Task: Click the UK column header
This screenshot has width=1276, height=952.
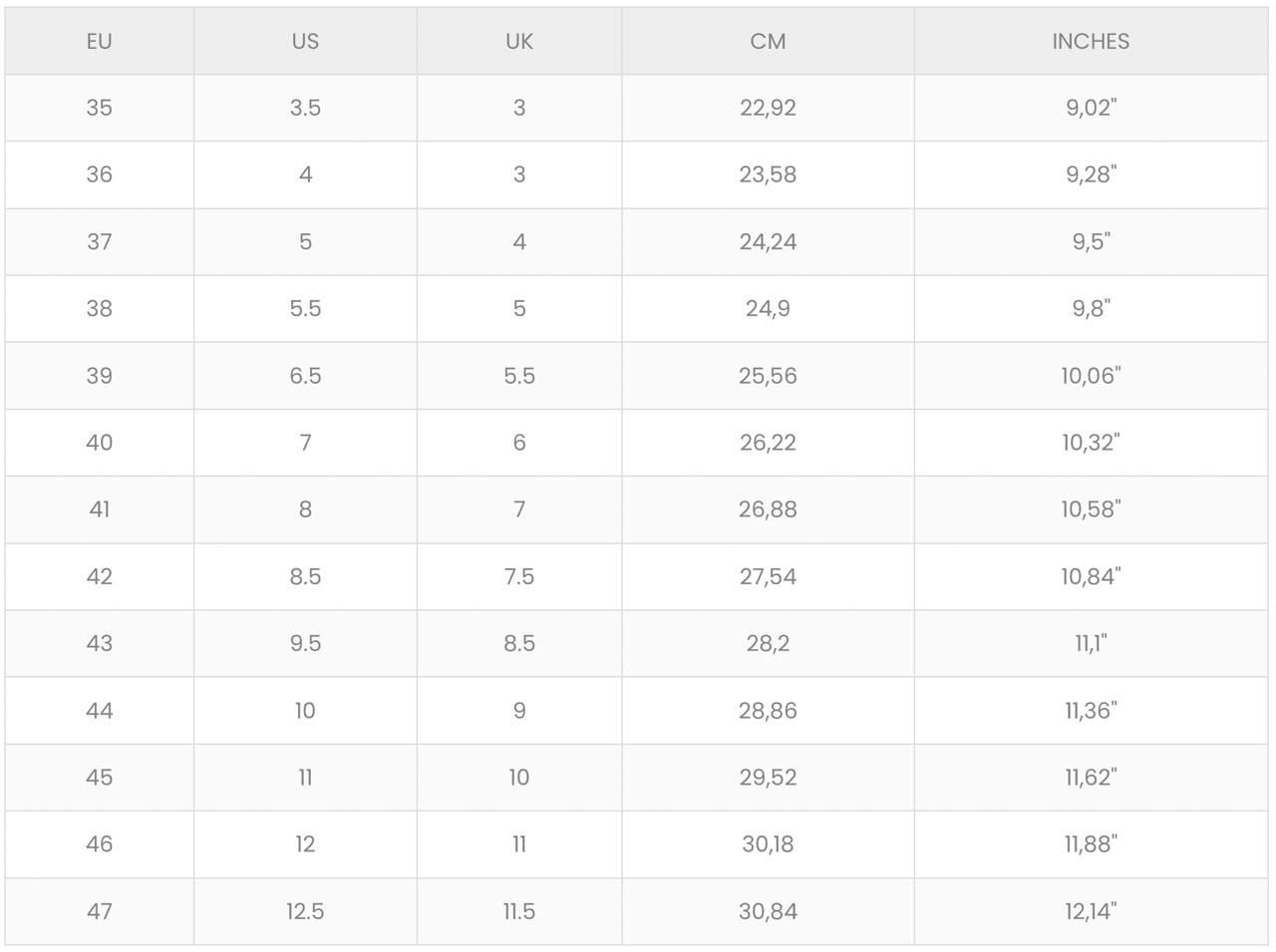Action: pos(519,42)
